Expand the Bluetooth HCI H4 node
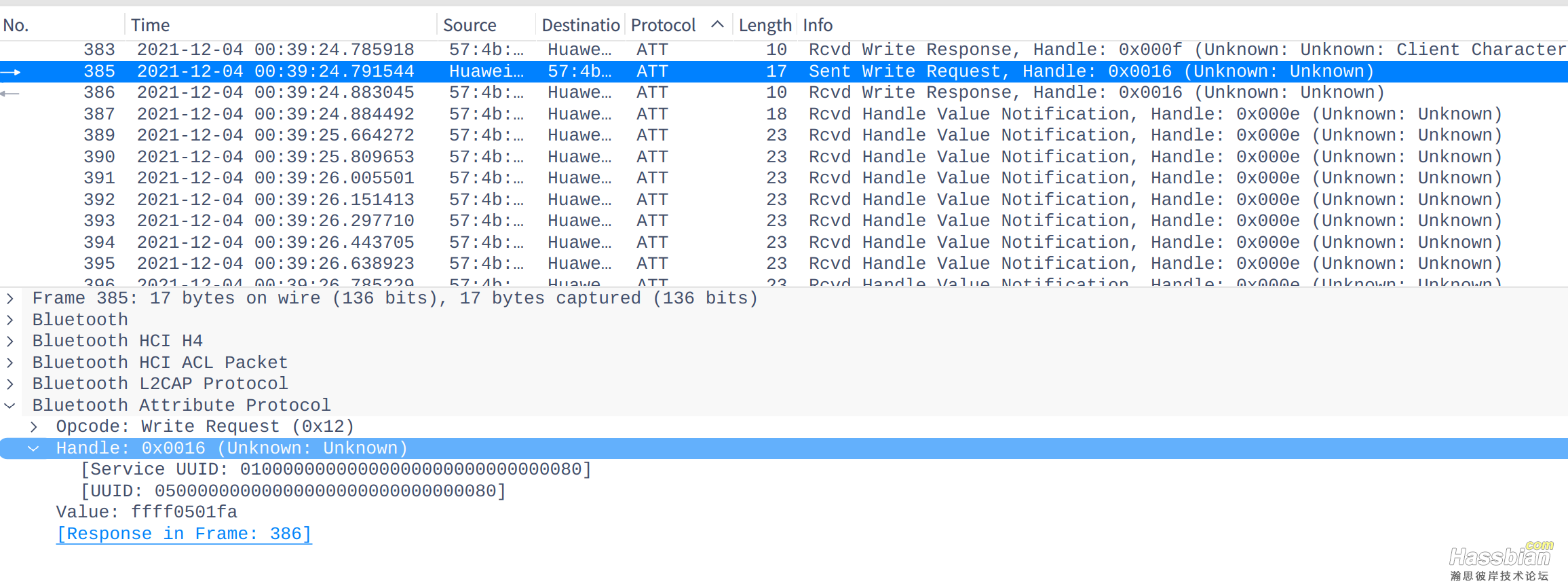 coord(10,341)
